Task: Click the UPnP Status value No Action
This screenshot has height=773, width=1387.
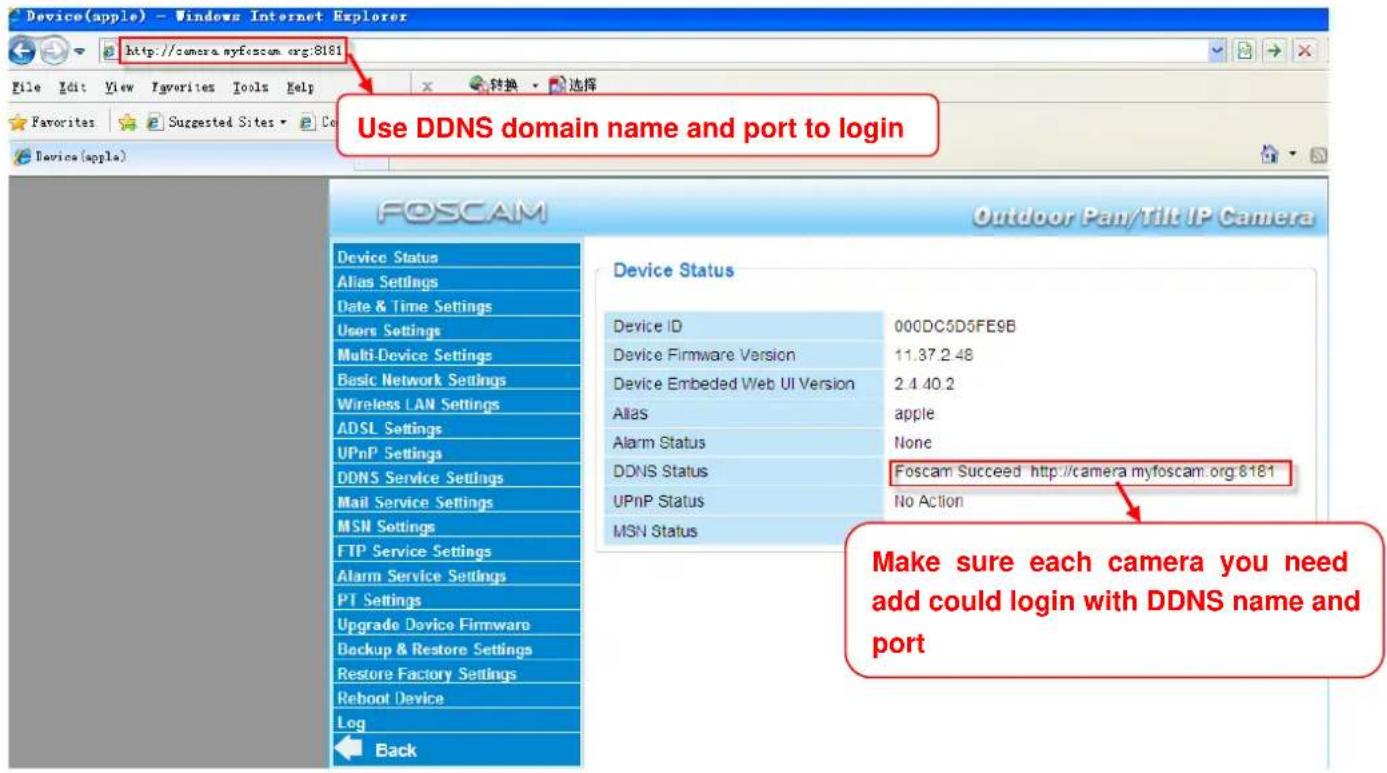Action: pyautogui.click(x=928, y=501)
